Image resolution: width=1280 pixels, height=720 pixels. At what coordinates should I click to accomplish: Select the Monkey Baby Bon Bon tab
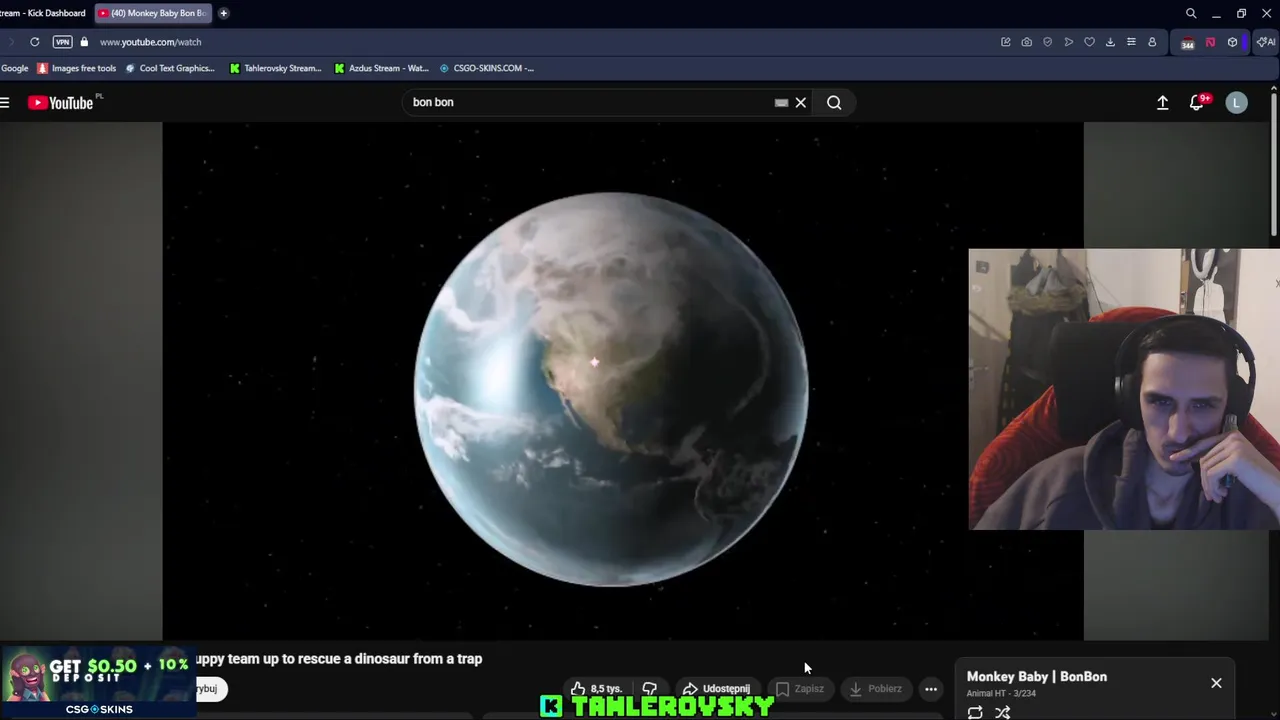coord(152,13)
